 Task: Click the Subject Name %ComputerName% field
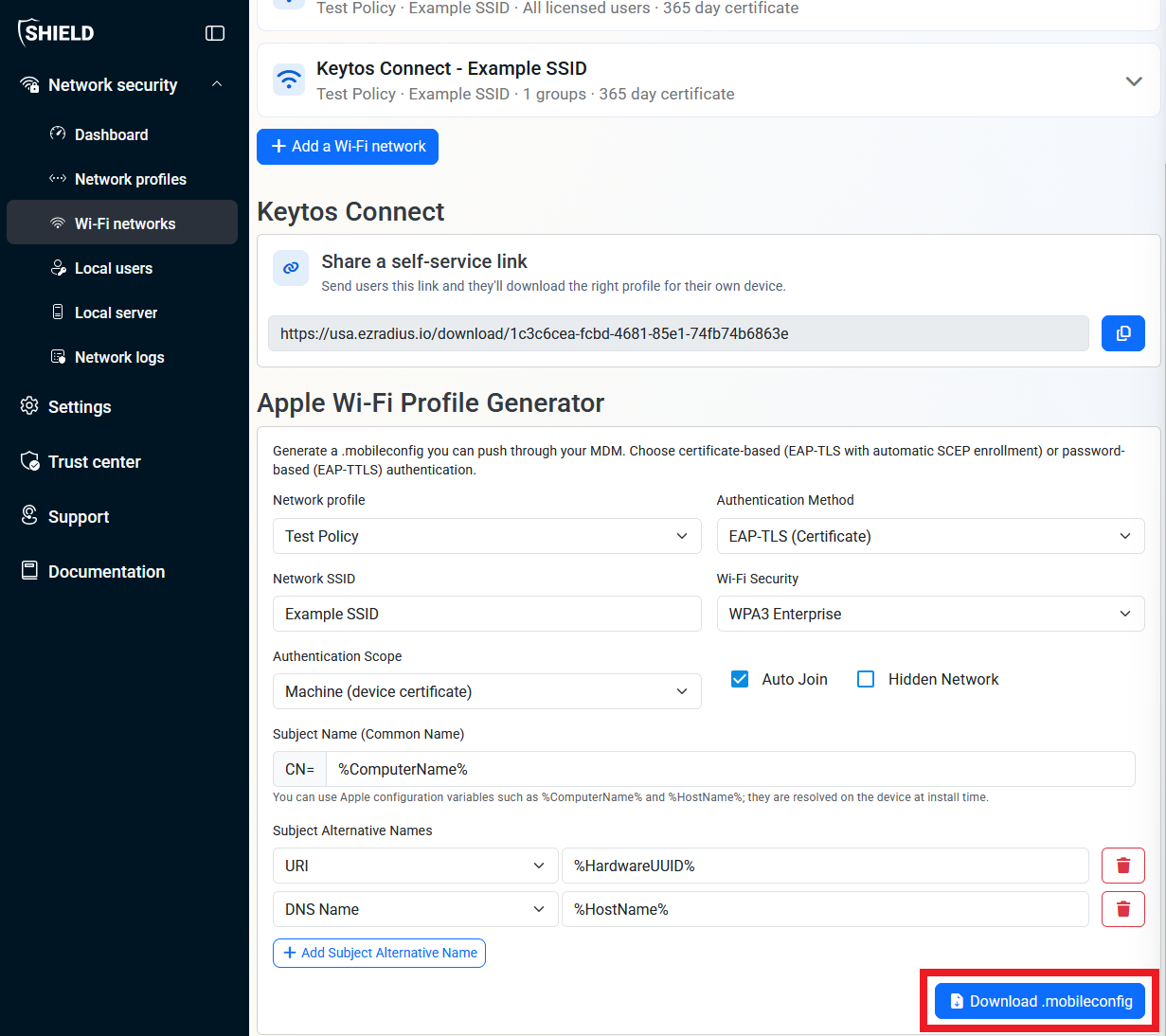(730, 769)
